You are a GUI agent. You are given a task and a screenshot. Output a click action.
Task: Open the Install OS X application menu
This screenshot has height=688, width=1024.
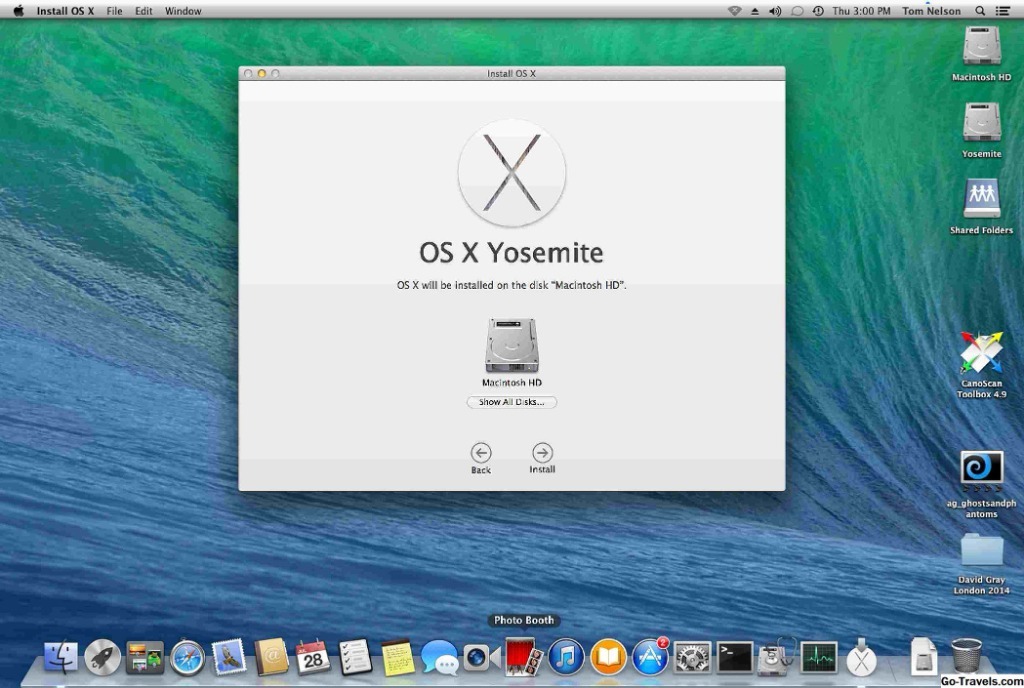pyautogui.click(x=67, y=11)
